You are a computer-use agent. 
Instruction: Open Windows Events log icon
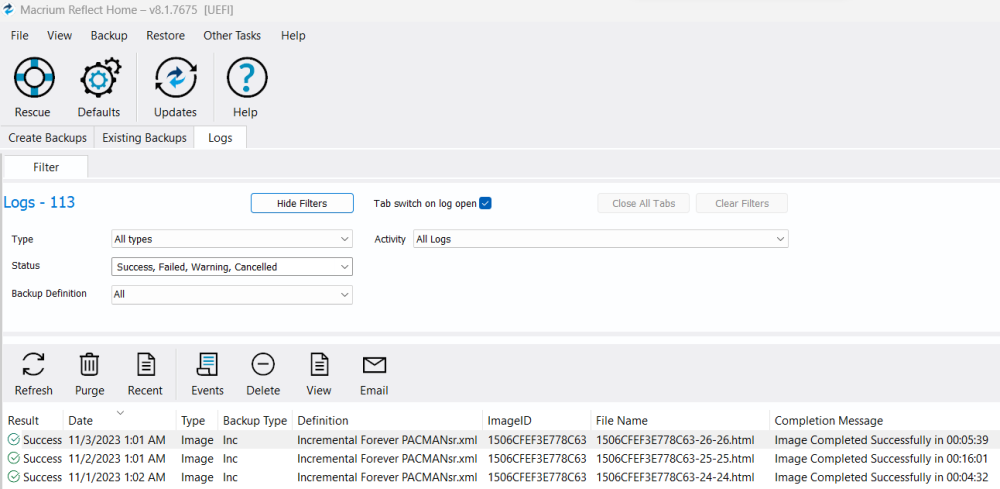(207, 374)
